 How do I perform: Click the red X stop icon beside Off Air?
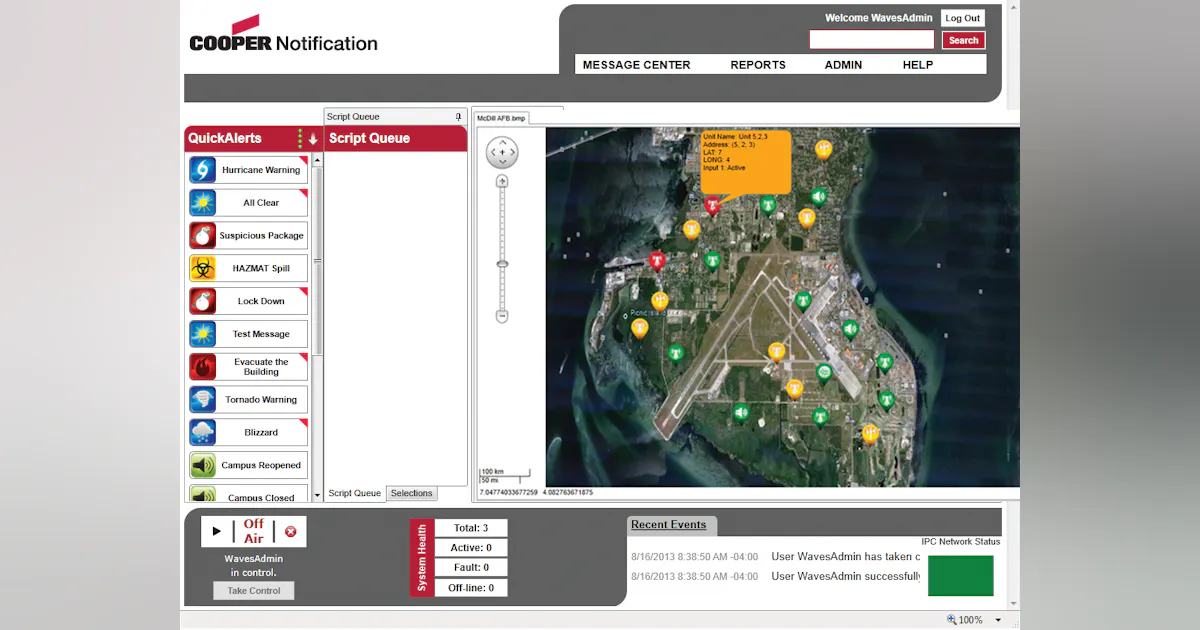(x=290, y=532)
